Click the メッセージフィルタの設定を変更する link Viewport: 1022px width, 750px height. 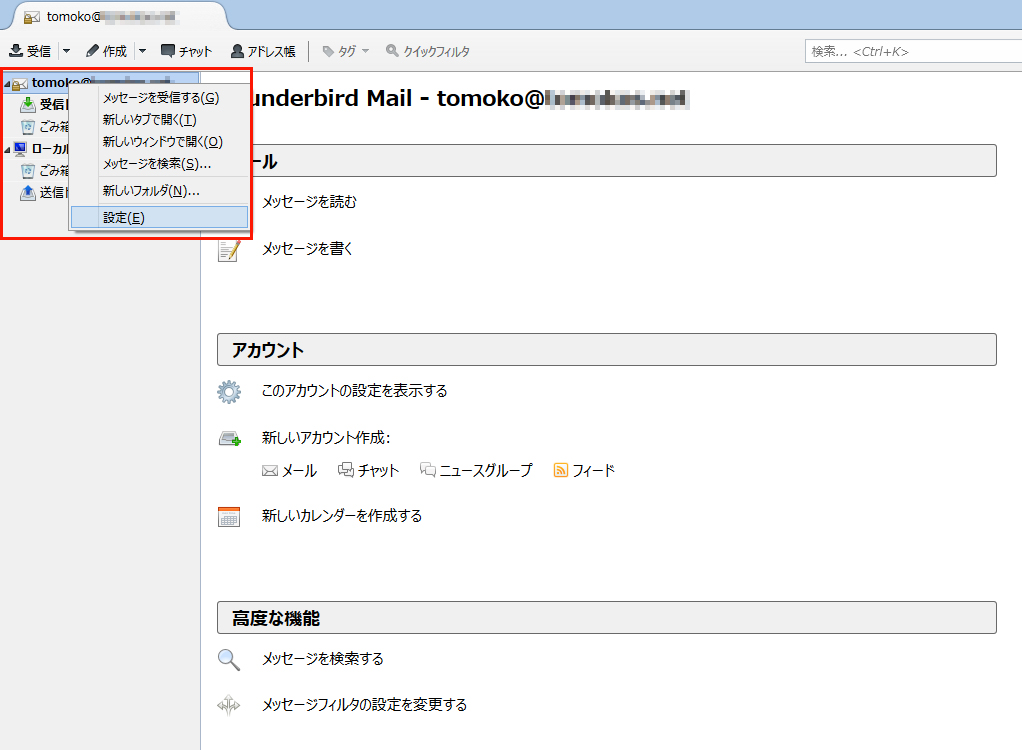pos(364,705)
